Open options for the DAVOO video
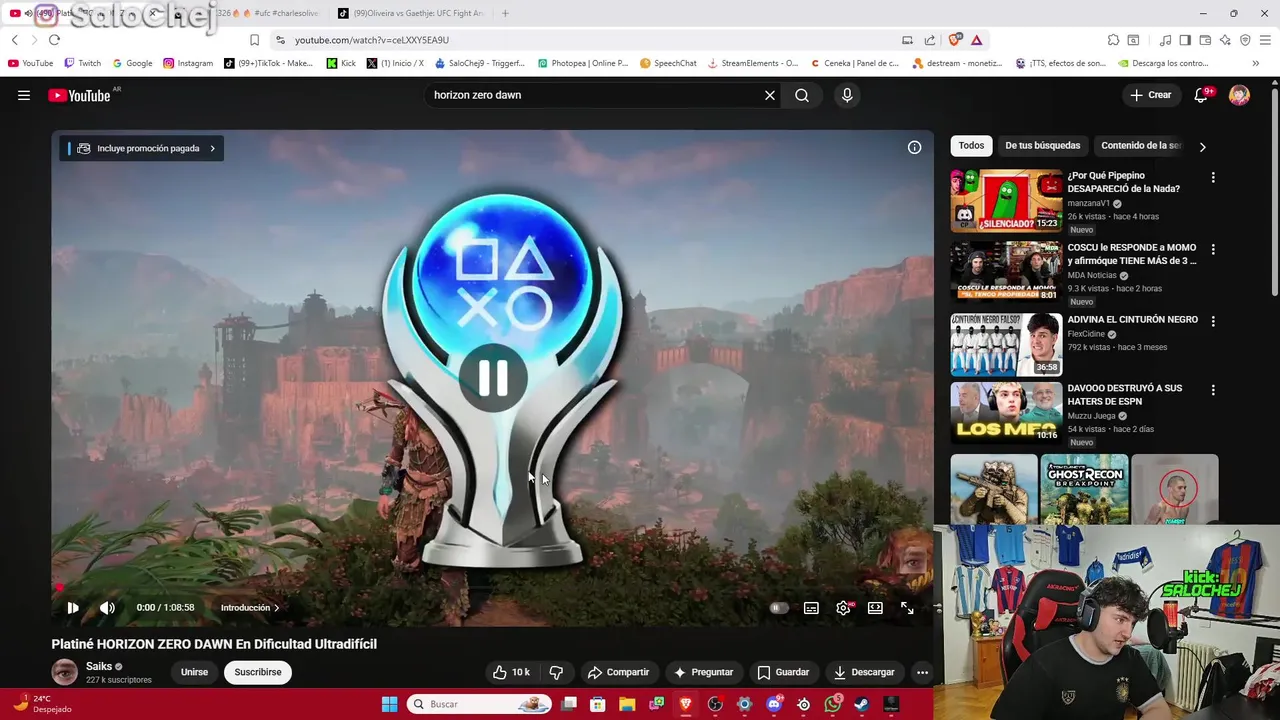The width and height of the screenshot is (1280, 720). (x=1213, y=390)
